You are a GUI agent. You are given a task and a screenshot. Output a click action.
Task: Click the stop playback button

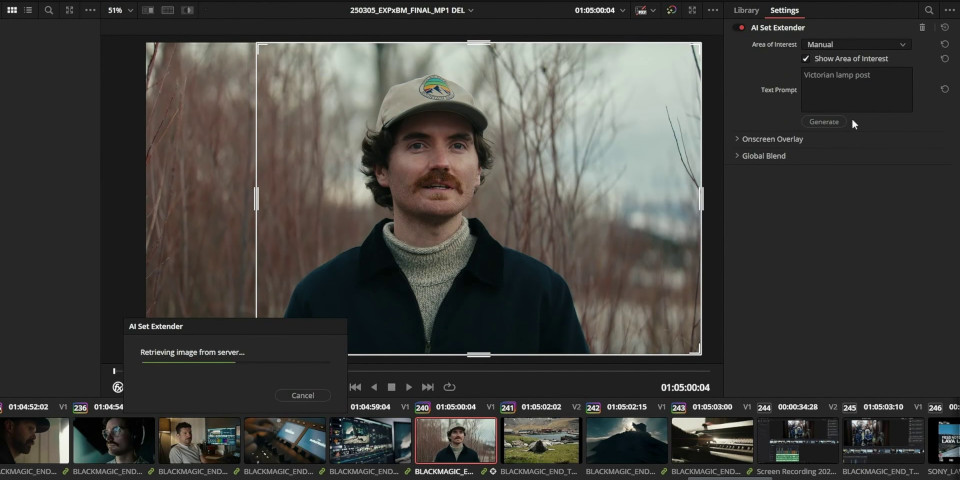(x=391, y=387)
